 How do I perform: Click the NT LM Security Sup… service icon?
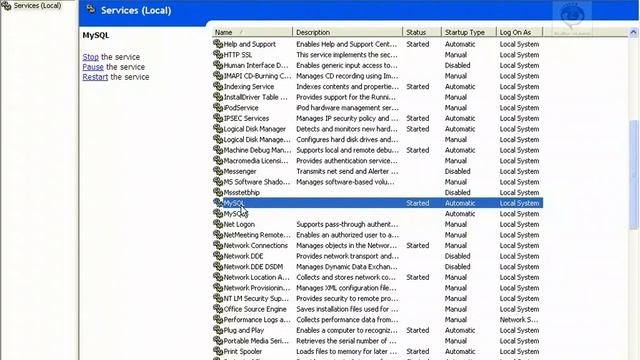coord(218,298)
